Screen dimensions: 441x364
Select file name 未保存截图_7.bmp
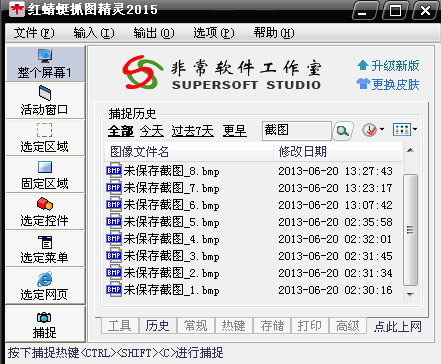pyautogui.click(x=172, y=188)
